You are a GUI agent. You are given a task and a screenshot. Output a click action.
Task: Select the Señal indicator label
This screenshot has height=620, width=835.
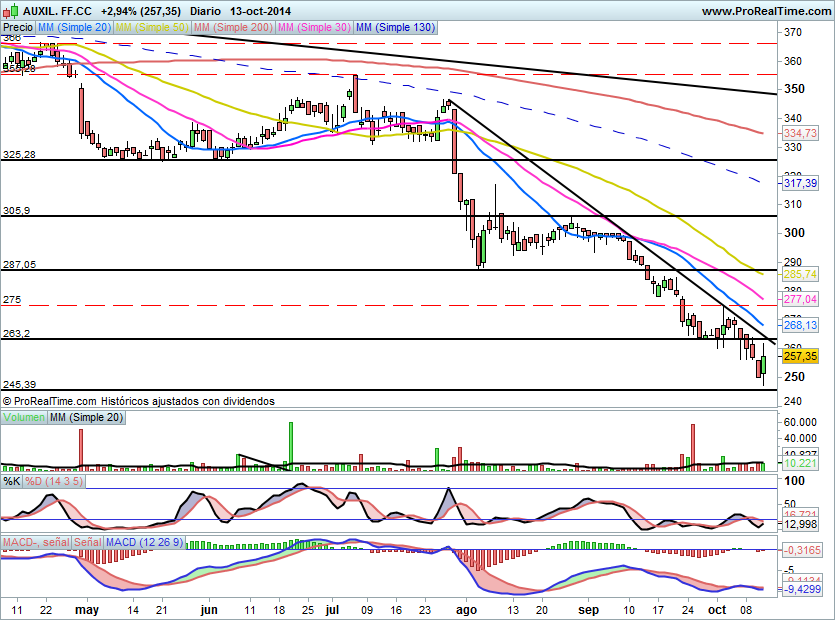click(88, 542)
